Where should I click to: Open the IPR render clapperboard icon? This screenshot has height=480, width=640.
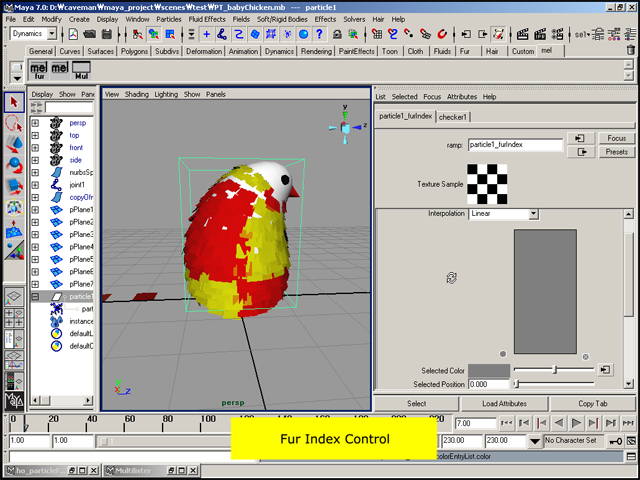(x=540, y=34)
